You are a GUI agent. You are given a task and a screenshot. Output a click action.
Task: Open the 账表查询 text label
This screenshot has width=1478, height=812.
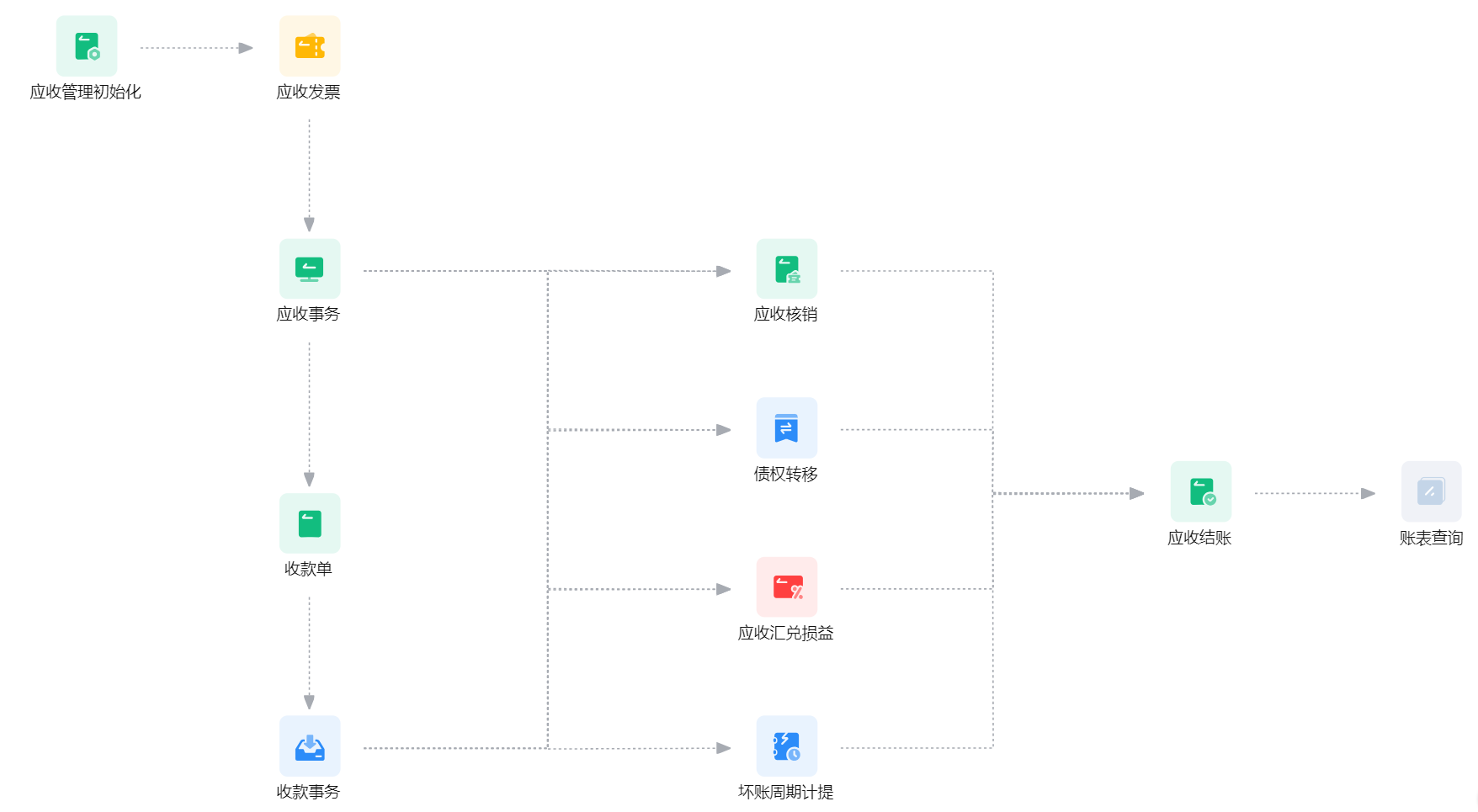[x=1432, y=538]
